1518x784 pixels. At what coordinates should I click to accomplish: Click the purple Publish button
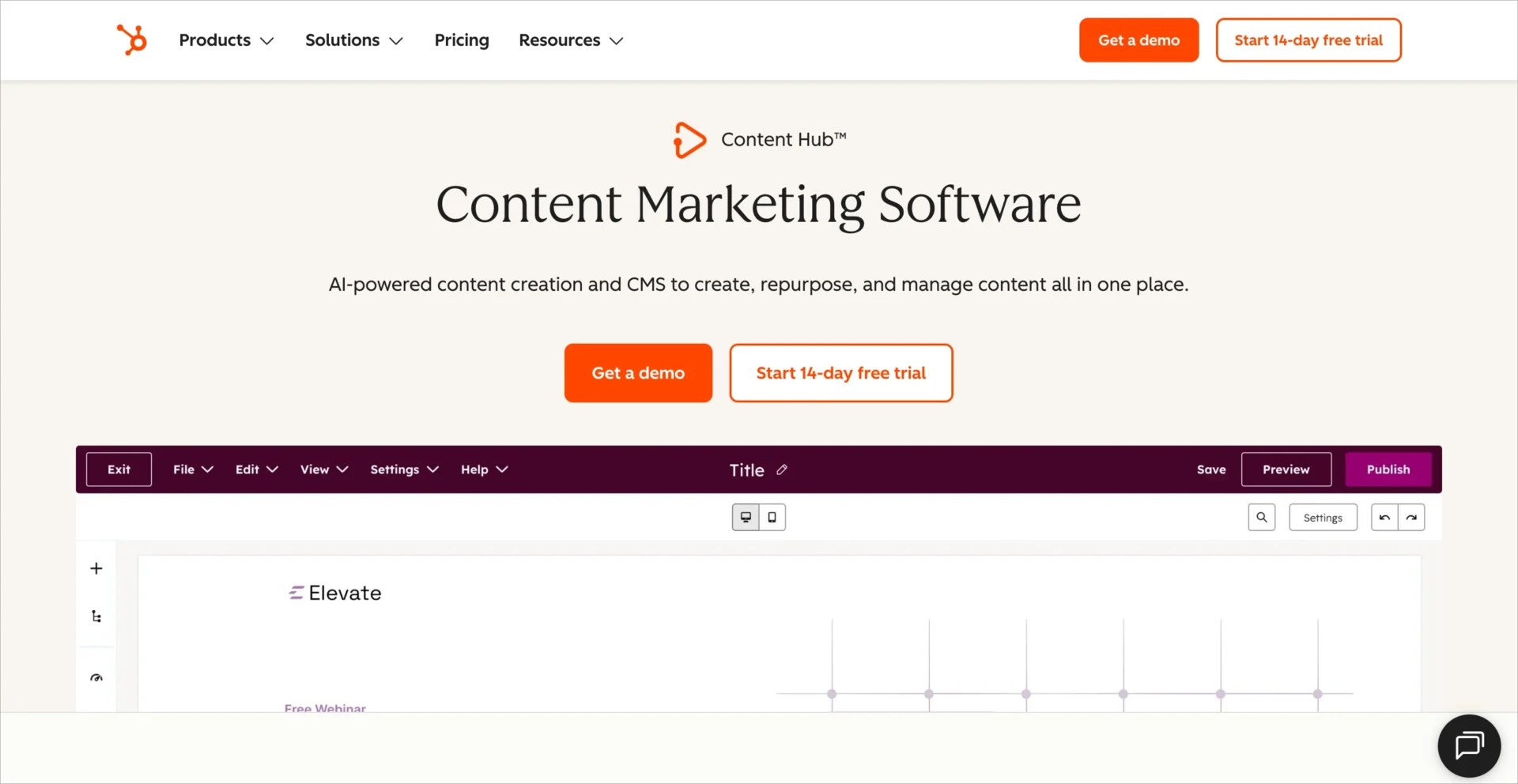(x=1388, y=469)
